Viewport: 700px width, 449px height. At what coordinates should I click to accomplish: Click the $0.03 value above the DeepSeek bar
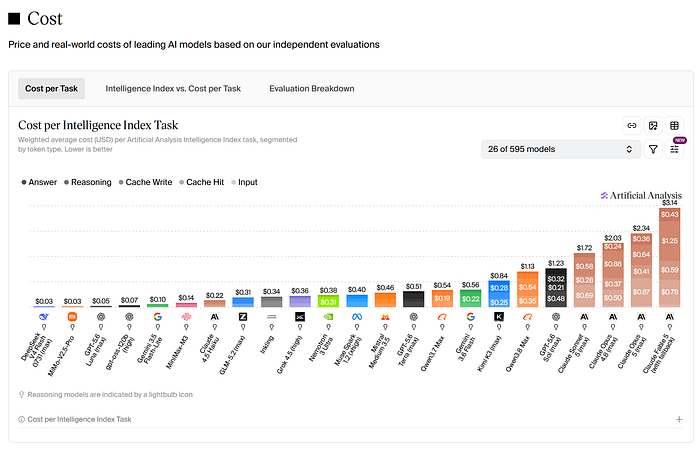point(44,301)
